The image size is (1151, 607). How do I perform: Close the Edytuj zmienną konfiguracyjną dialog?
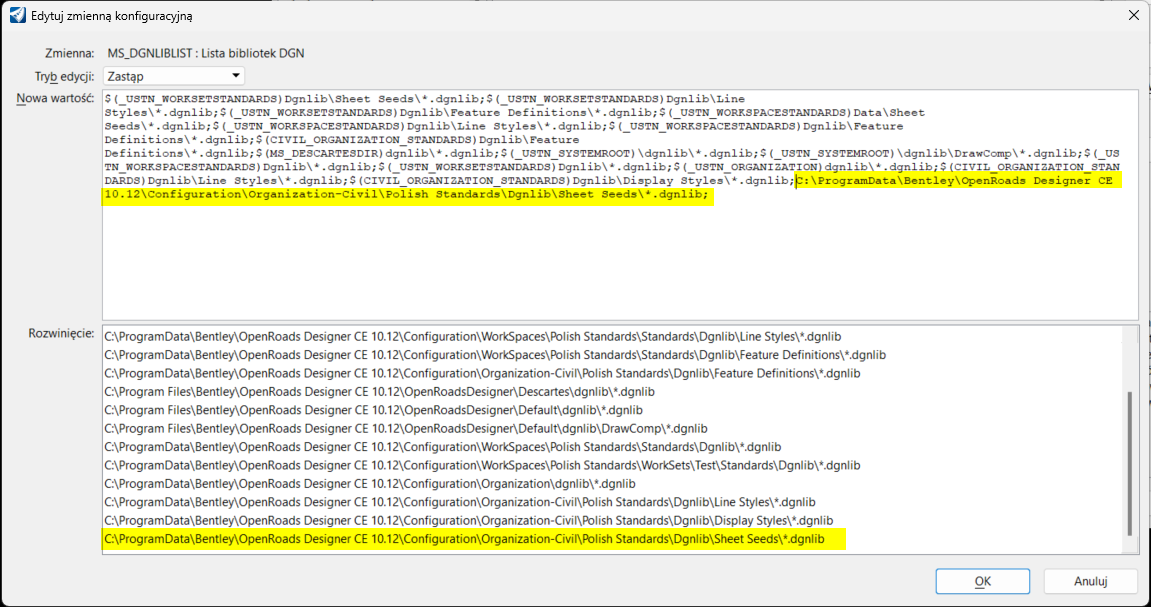click(1133, 15)
